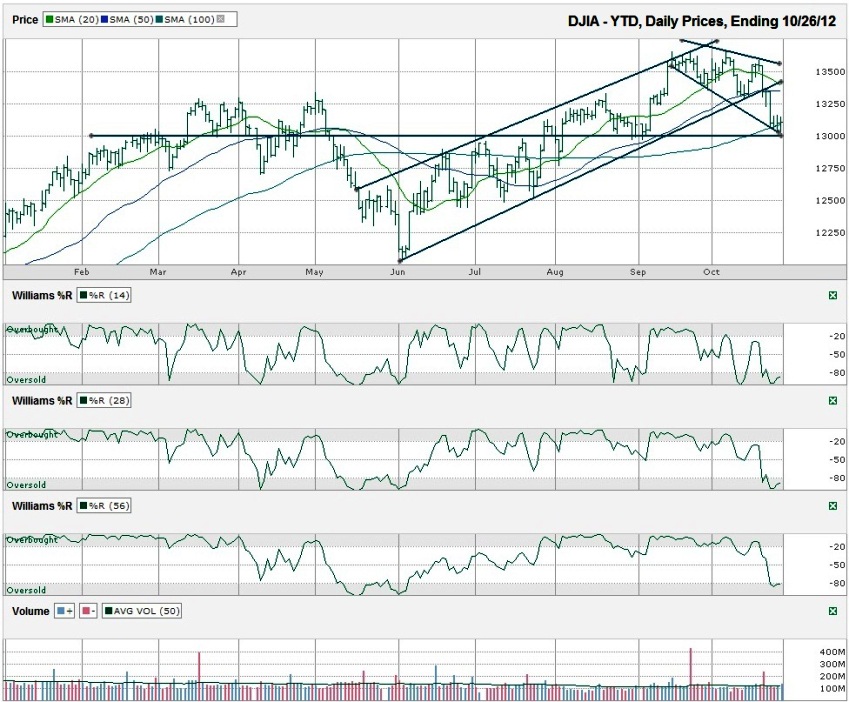Image resolution: width=849 pixels, height=702 pixels.
Task: Click the 300M volume axis label
Action: tap(832, 664)
